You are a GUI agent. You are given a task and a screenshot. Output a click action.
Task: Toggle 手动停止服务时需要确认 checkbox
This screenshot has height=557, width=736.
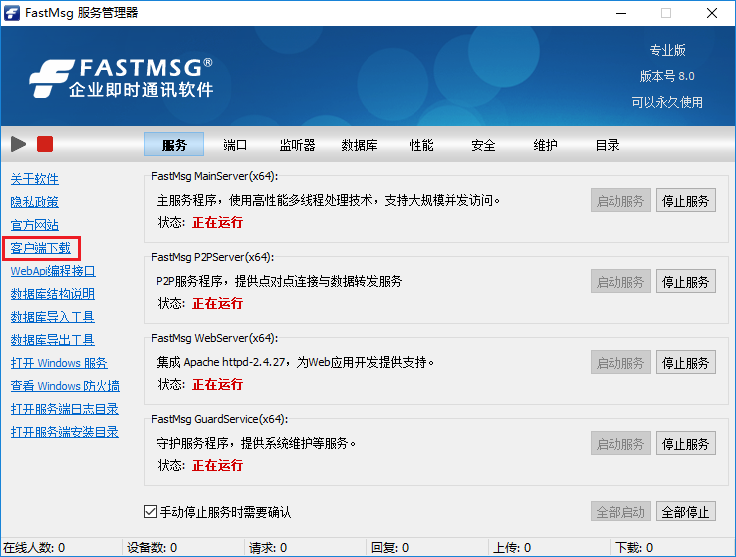click(150, 511)
